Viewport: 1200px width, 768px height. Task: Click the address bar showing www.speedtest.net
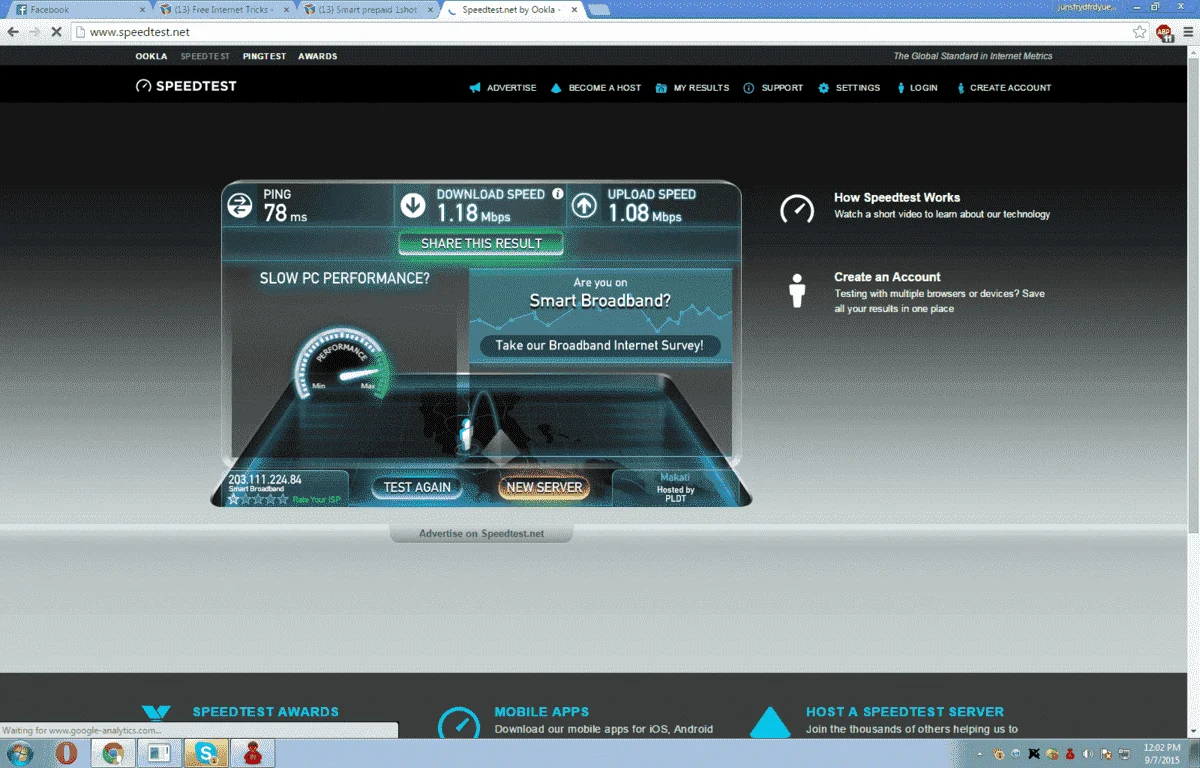pyautogui.click(x=600, y=32)
